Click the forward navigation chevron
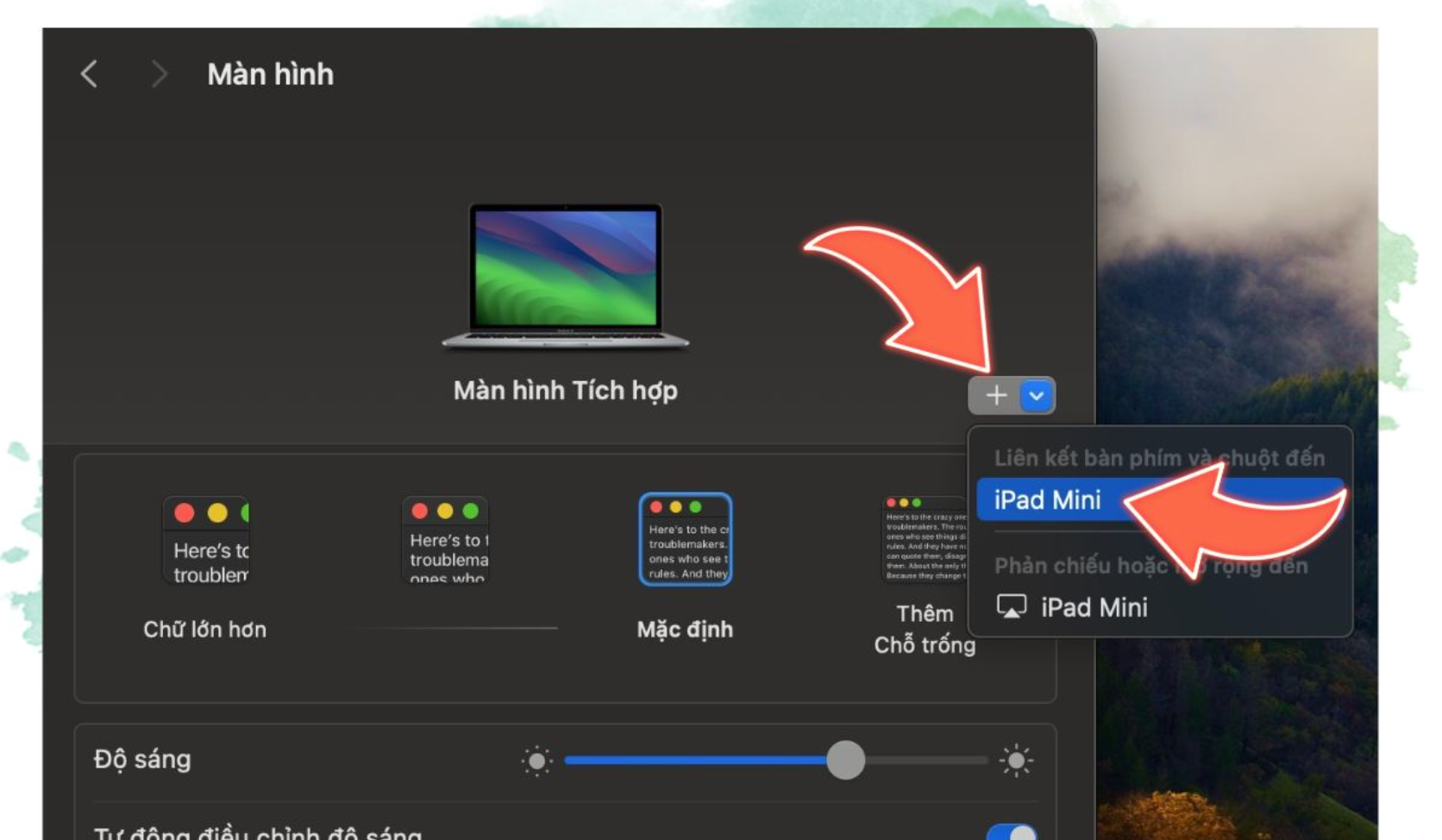 click(159, 74)
